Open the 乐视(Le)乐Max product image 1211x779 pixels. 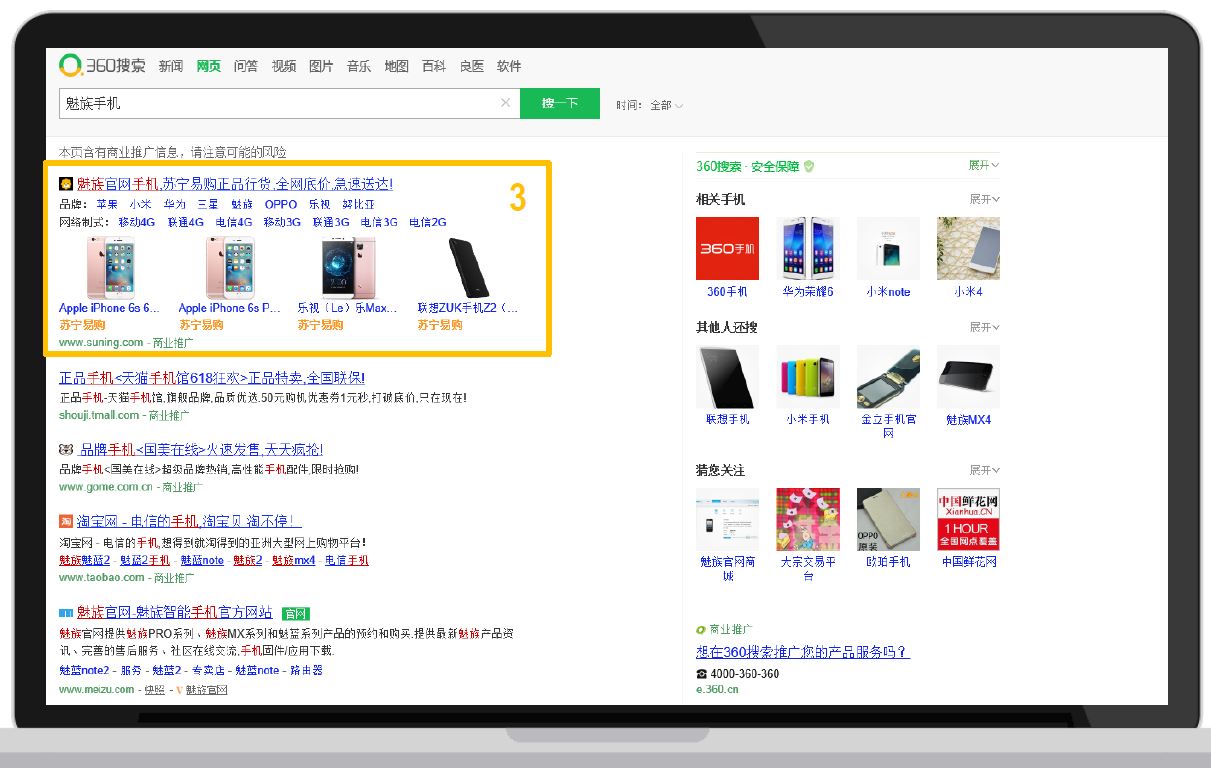347,268
